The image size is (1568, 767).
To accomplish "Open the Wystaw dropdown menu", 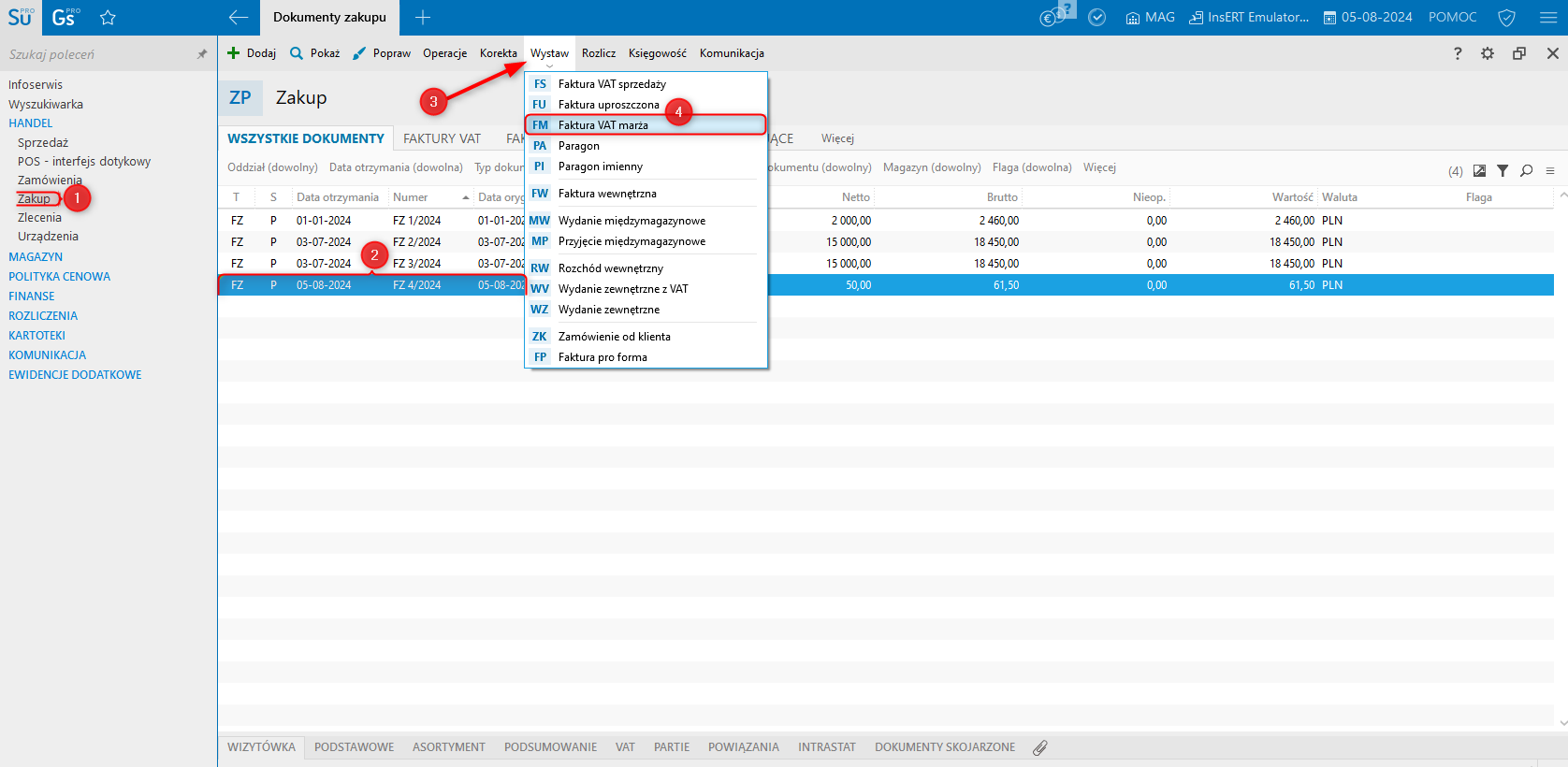I will [x=549, y=53].
